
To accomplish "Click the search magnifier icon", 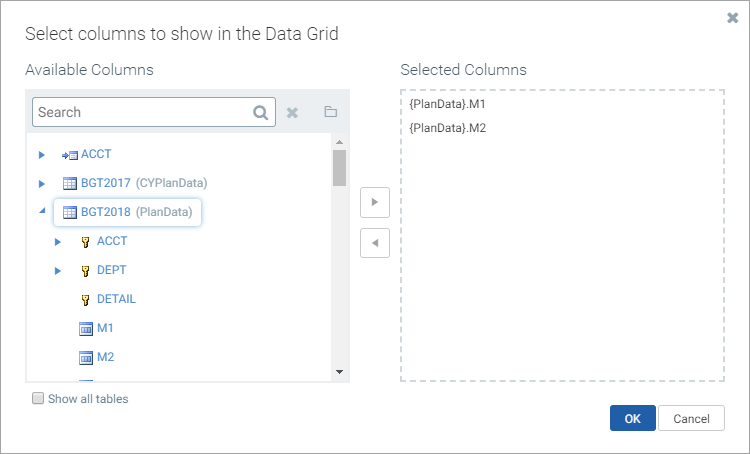I will coord(261,112).
